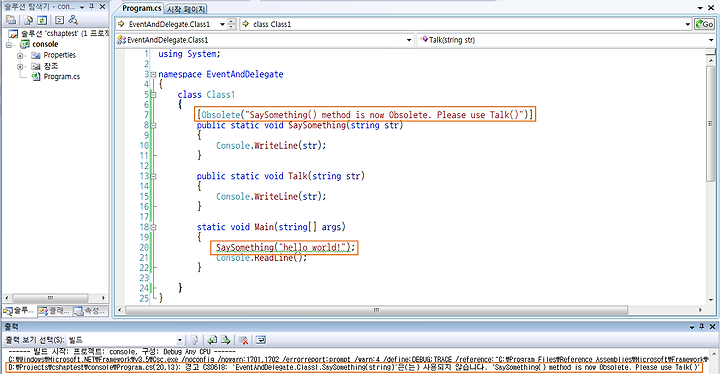Select the solution 'cshaptest' node

tap(58, 34)
